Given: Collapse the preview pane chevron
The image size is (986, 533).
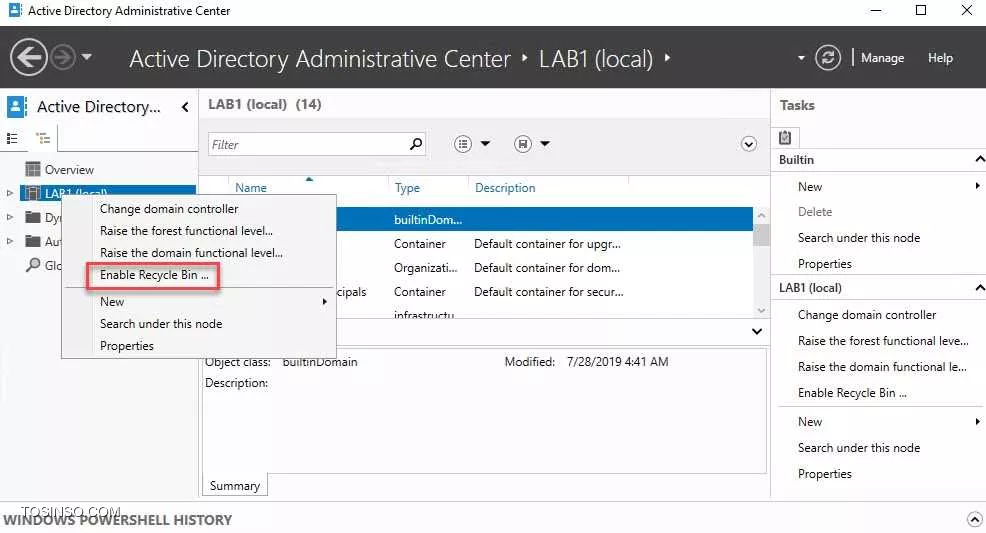Looking at the screenshot, I should click(757, 331).
